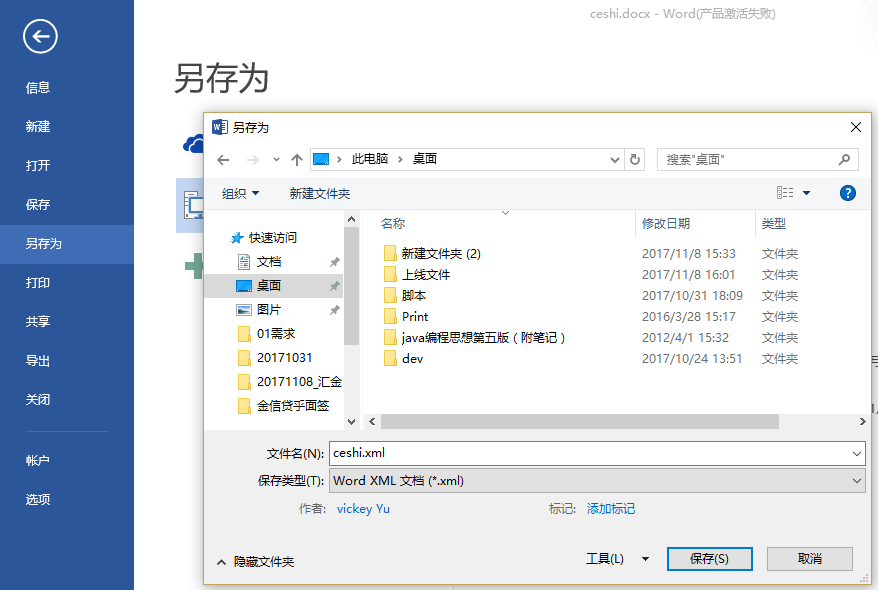Click pin icon next to 文档
Screen dimensions: 878x590
334,262
